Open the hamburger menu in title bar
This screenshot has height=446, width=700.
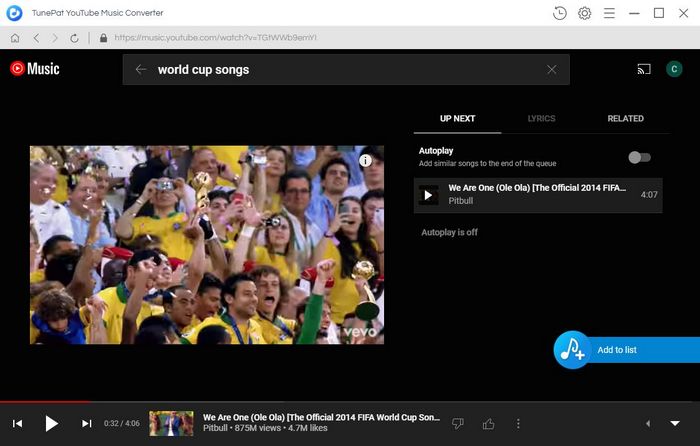point(609,13)
